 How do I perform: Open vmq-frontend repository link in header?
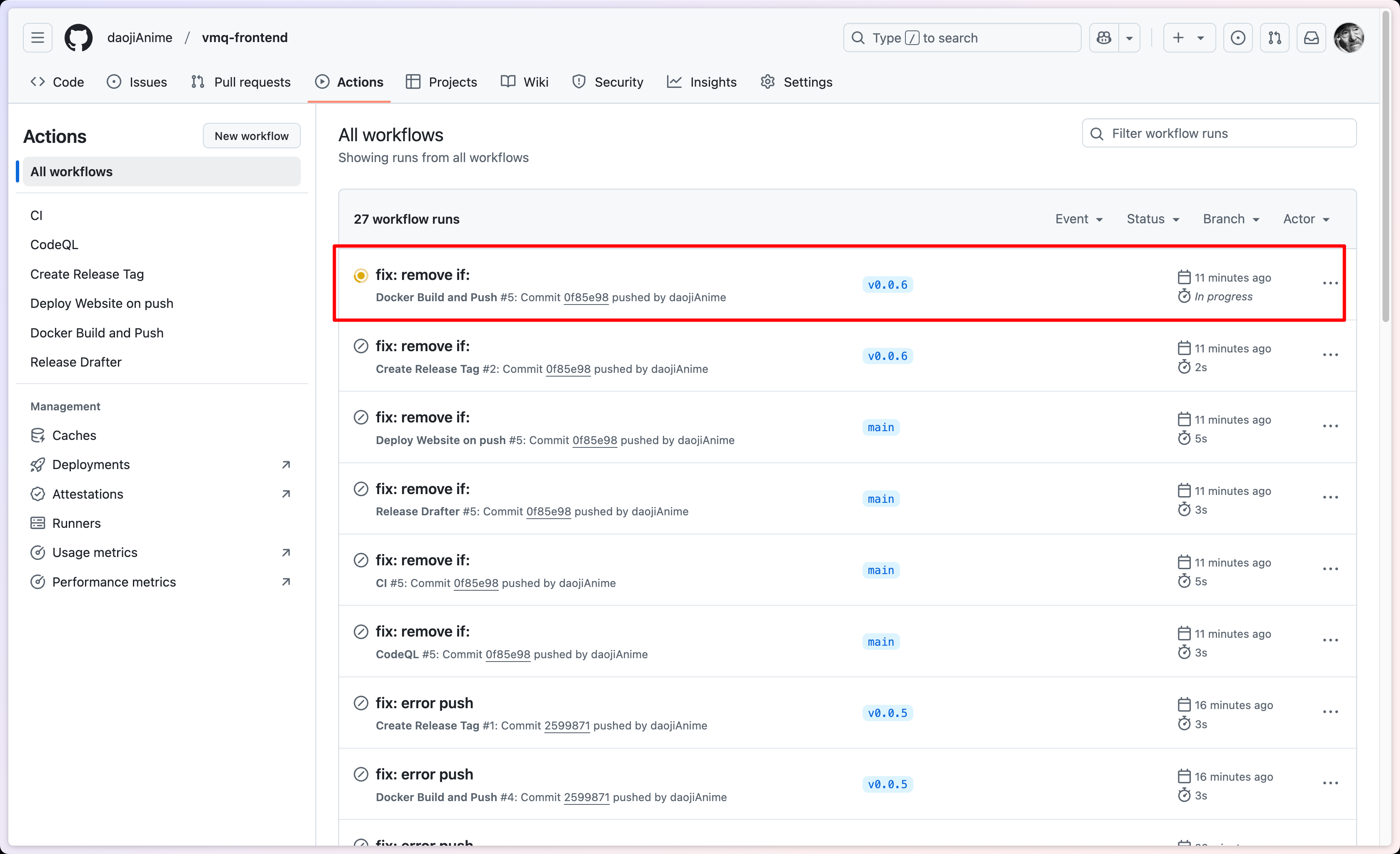click(244, 37)
